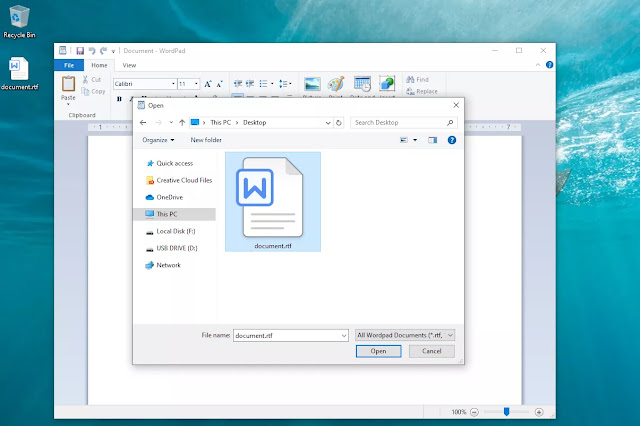Click the Grow font icon in ribbon
Viewport: 640px width, 426px height.
click(208, 84)
